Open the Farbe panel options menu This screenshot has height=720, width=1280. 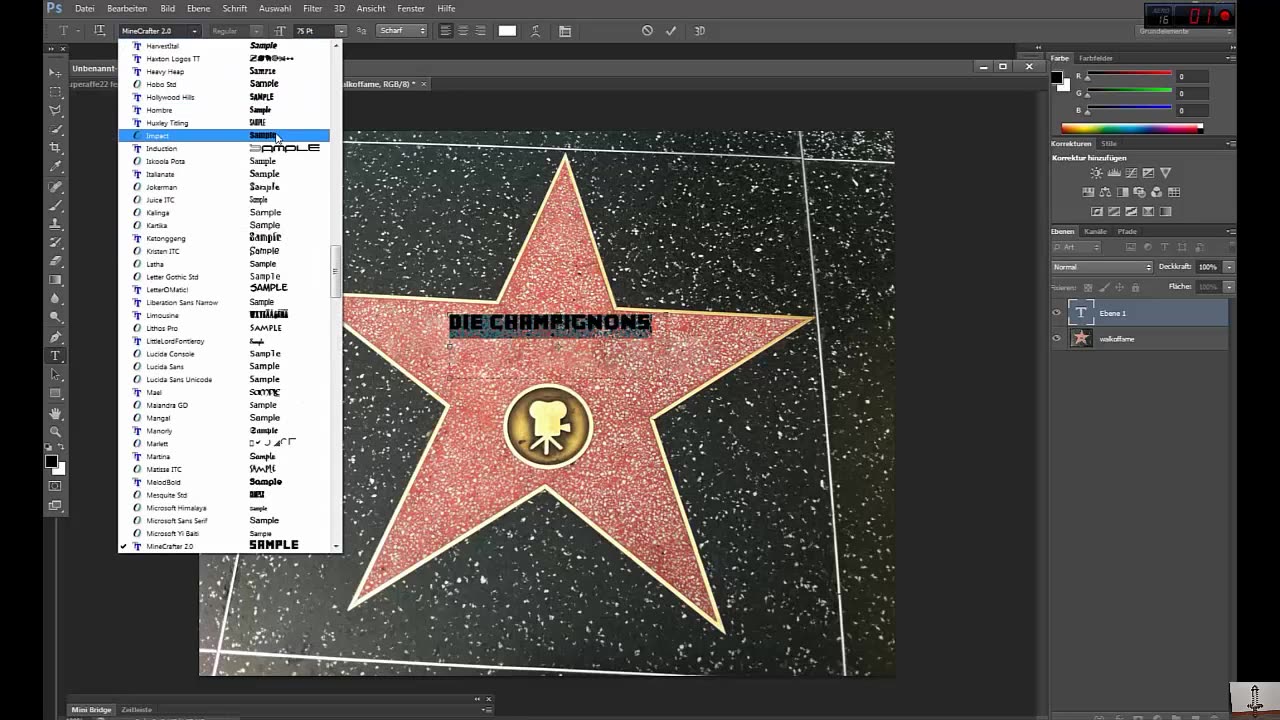pos(1229,58)
